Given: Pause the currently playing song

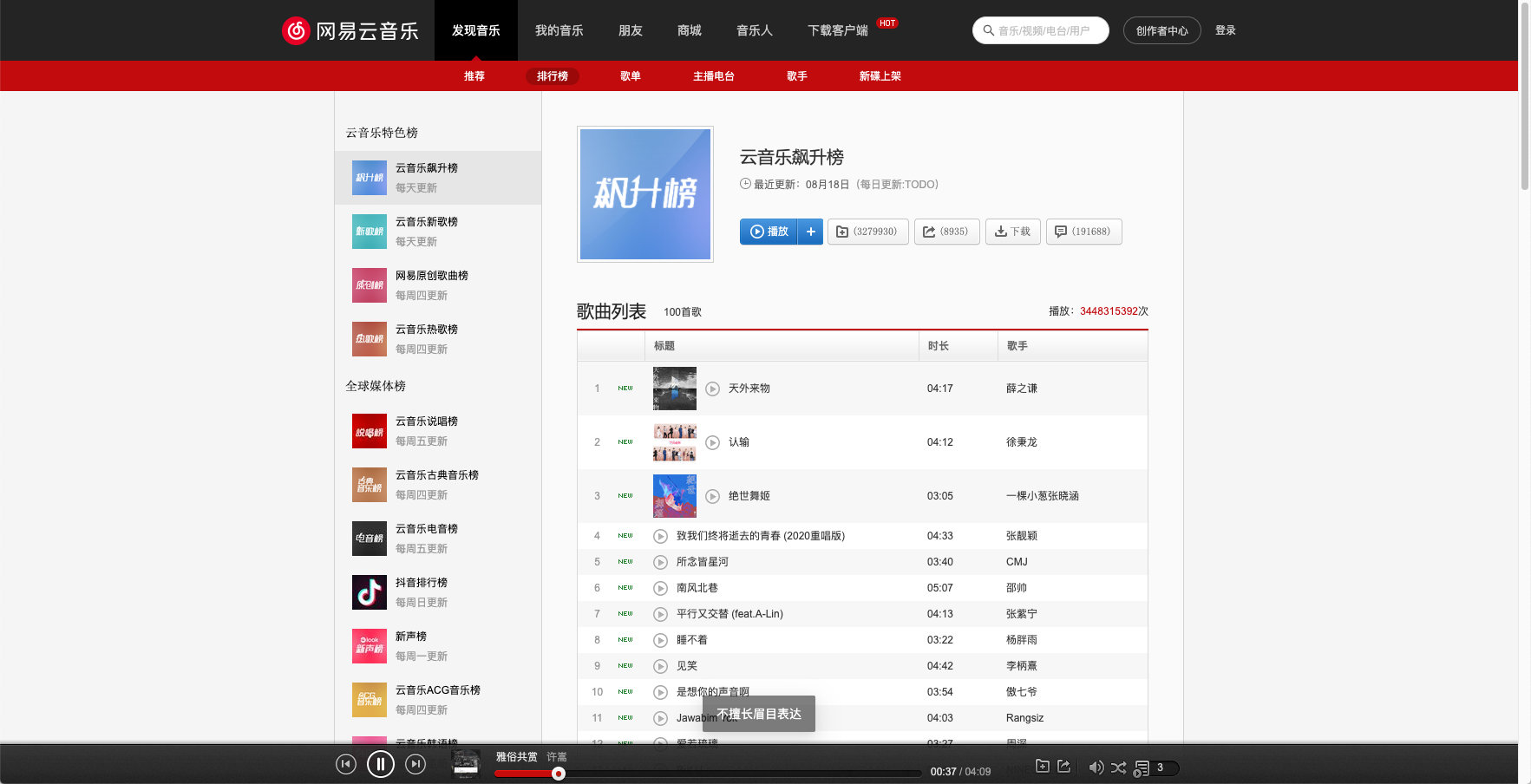Looking at the screenshot, I should pyautogui.click(x=381, y=764).
